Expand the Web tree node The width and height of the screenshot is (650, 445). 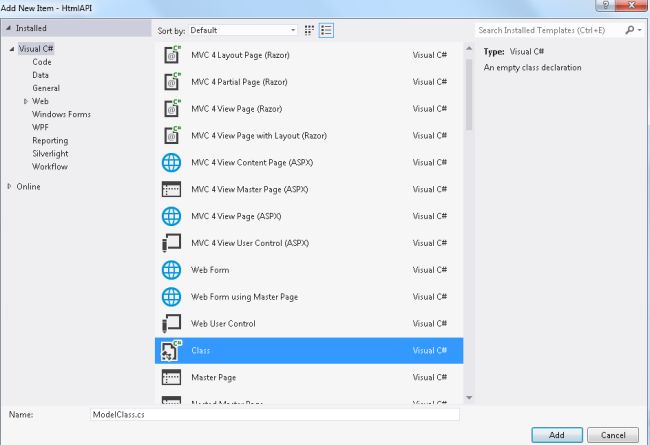pyautogui.click(x=26, y=101)
